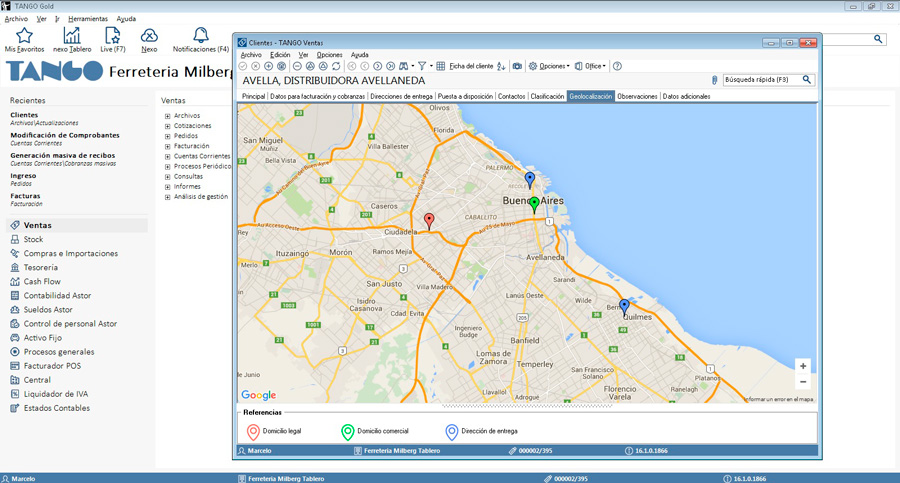Image resolution: width=900 pixels, height=483 pixels.
Task: Open the Office dropdown in toolbar
Action: [591, 66]
